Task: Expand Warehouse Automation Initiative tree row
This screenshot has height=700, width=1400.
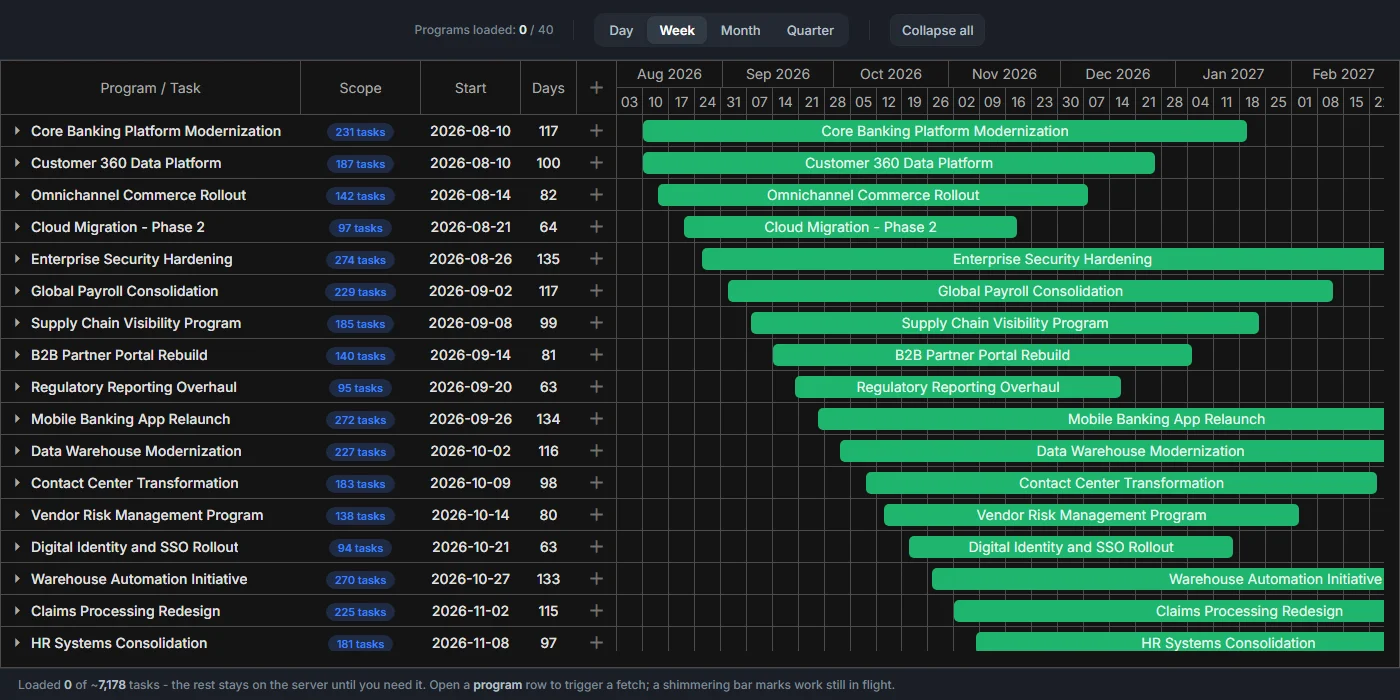Action: click(x=17, y=579)
